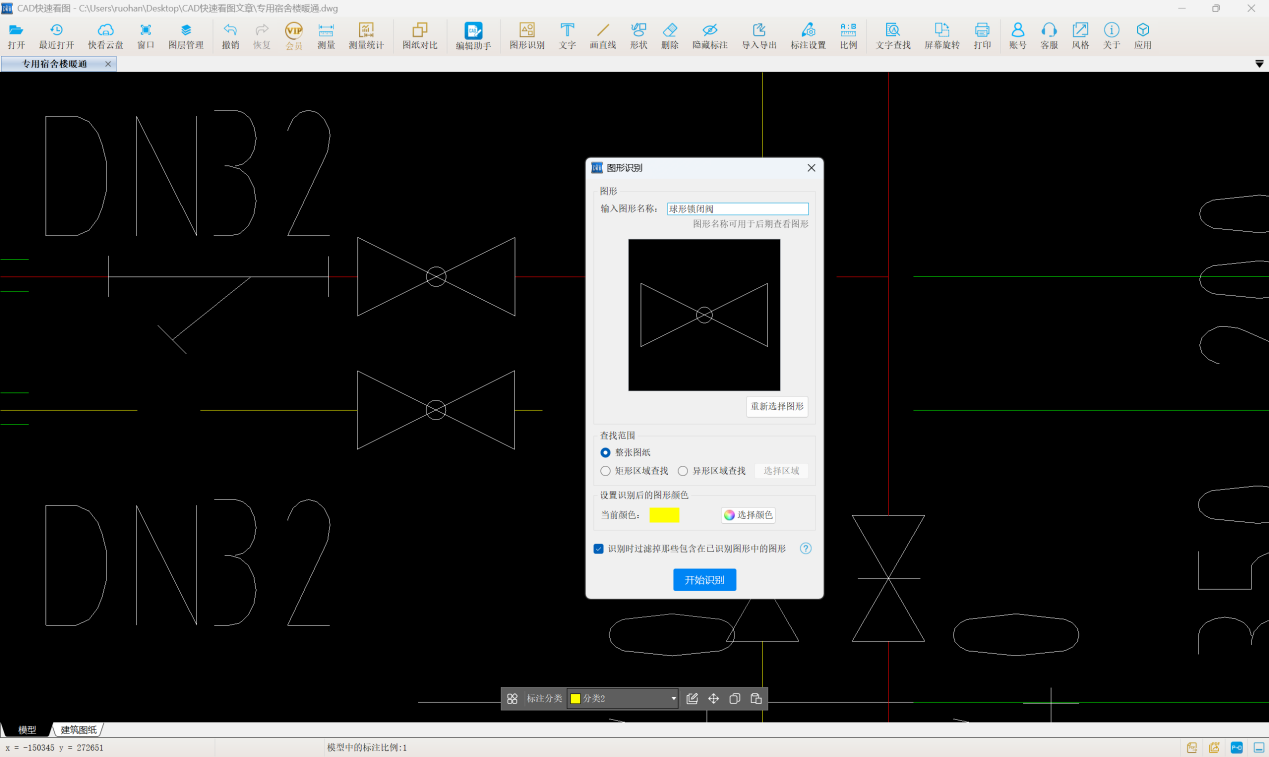Toggle 识别时过滤掉 filter checkbox
This screenshot has height=757, width=1269.
[599, 549]
